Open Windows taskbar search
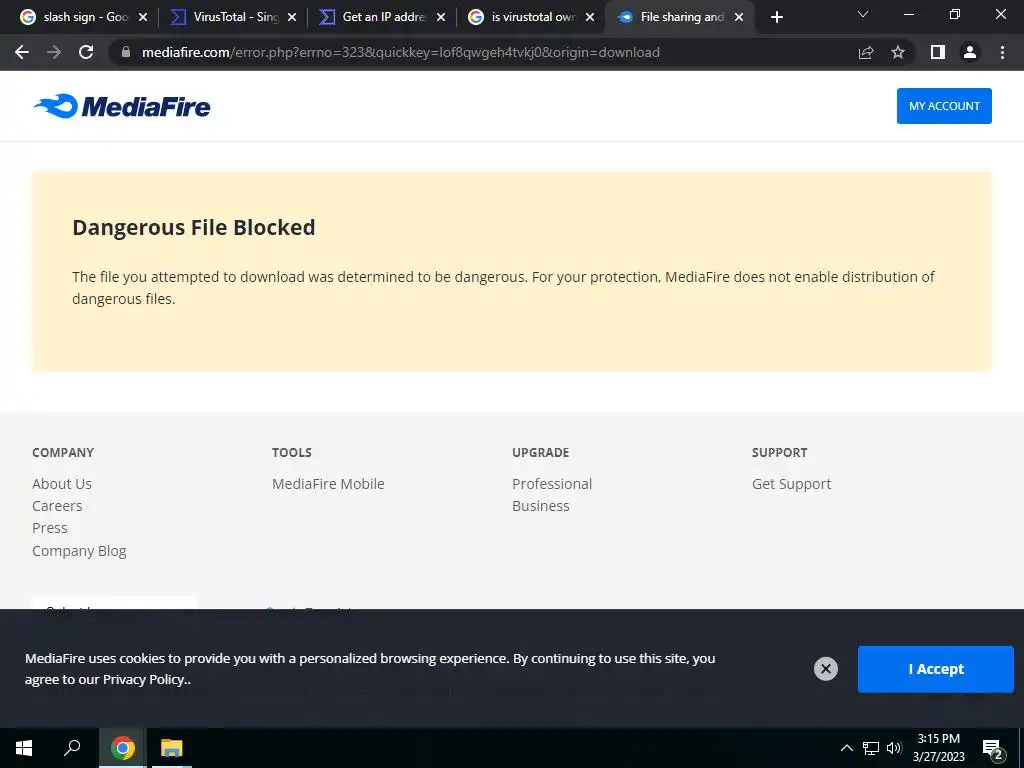 click(72, 748)
